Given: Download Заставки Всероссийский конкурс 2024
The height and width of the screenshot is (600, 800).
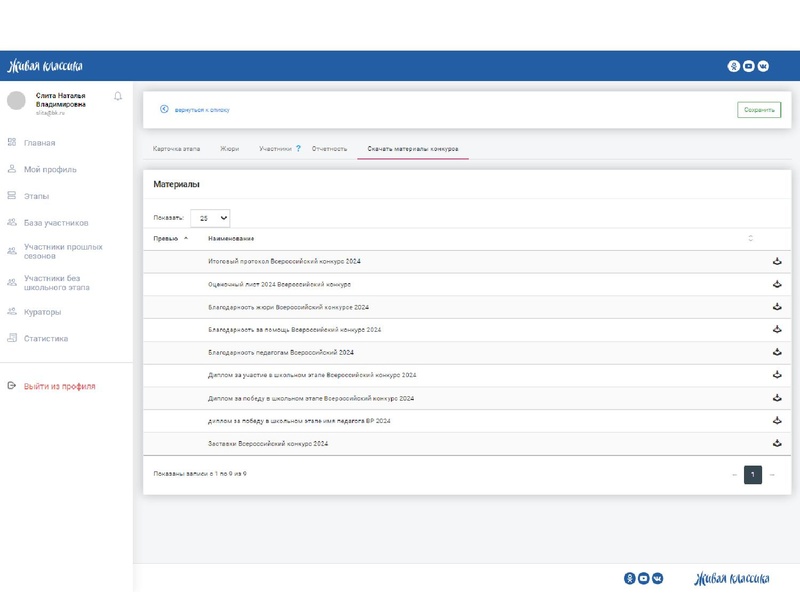Looking at the screenshot, I should pyautogui.click(x=777, y=443).
